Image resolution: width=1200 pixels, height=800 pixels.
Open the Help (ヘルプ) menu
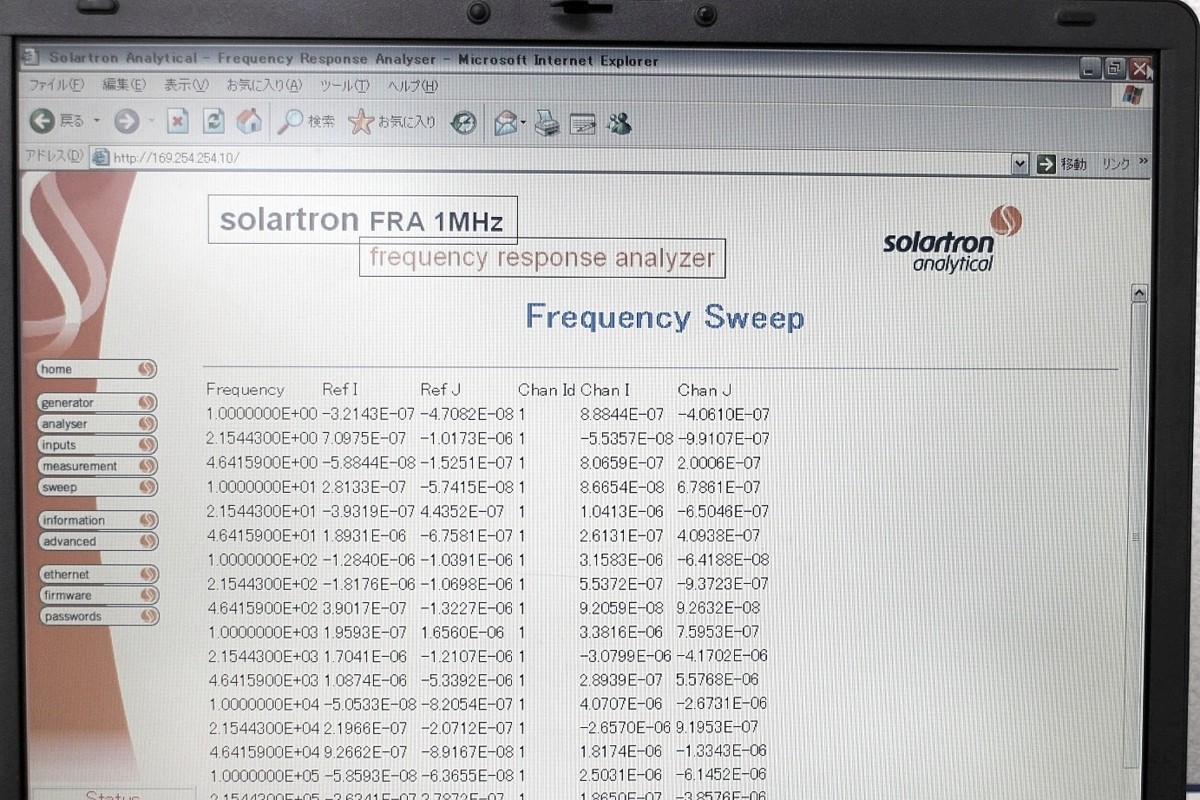(412, 86)
